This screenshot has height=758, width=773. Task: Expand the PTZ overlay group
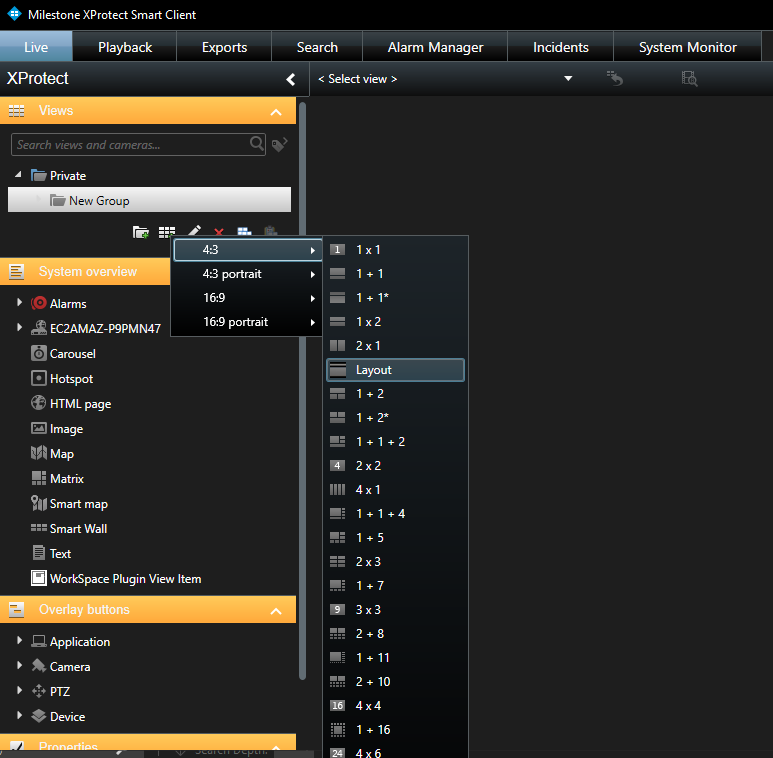(x=19, y=690)
